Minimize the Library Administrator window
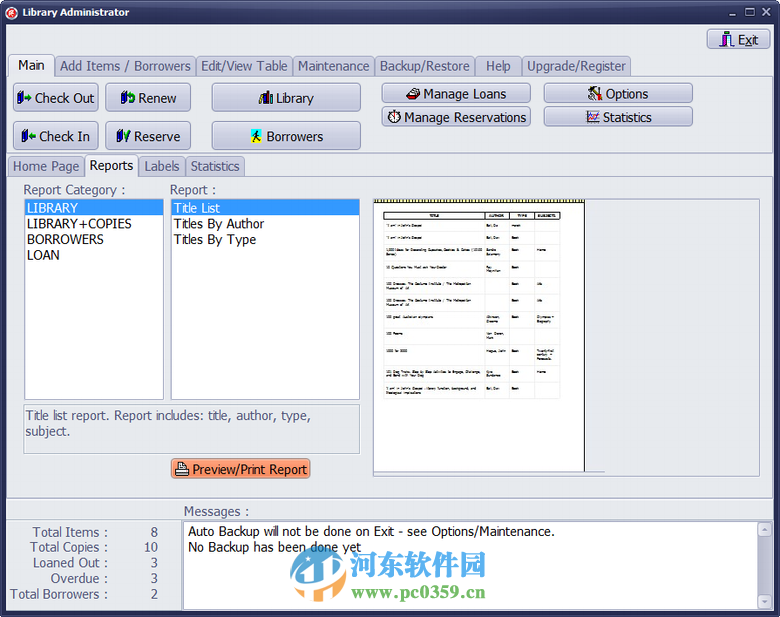Image resolution: width=780 pixels, height=617 pixels. 732,12
